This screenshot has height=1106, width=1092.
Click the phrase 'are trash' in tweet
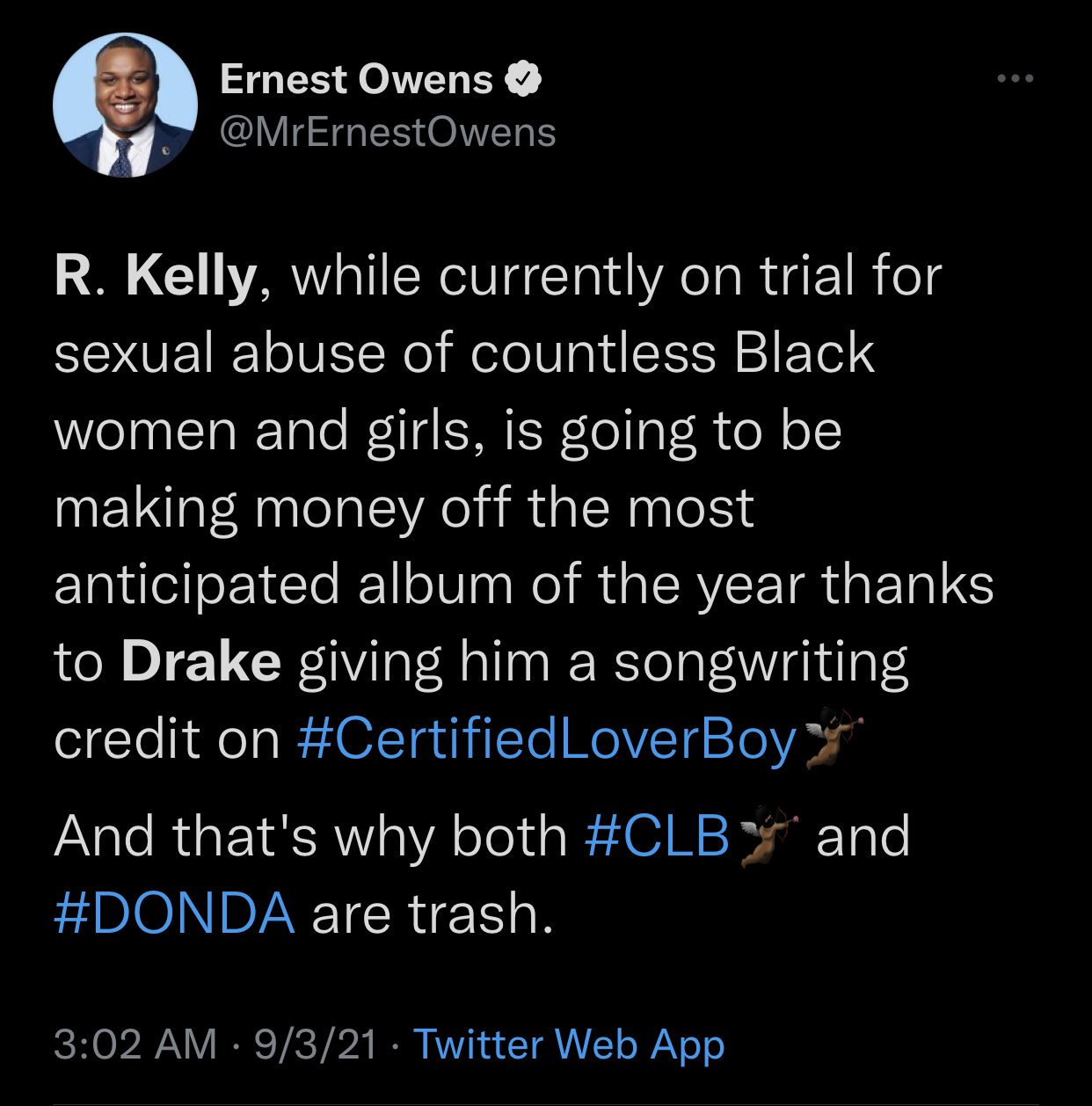[431, 914]
